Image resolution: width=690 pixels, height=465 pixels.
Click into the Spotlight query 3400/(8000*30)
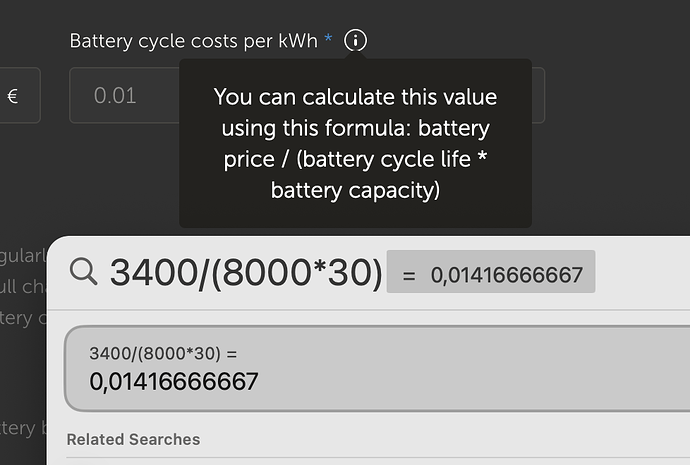click(x=245, y=272)
